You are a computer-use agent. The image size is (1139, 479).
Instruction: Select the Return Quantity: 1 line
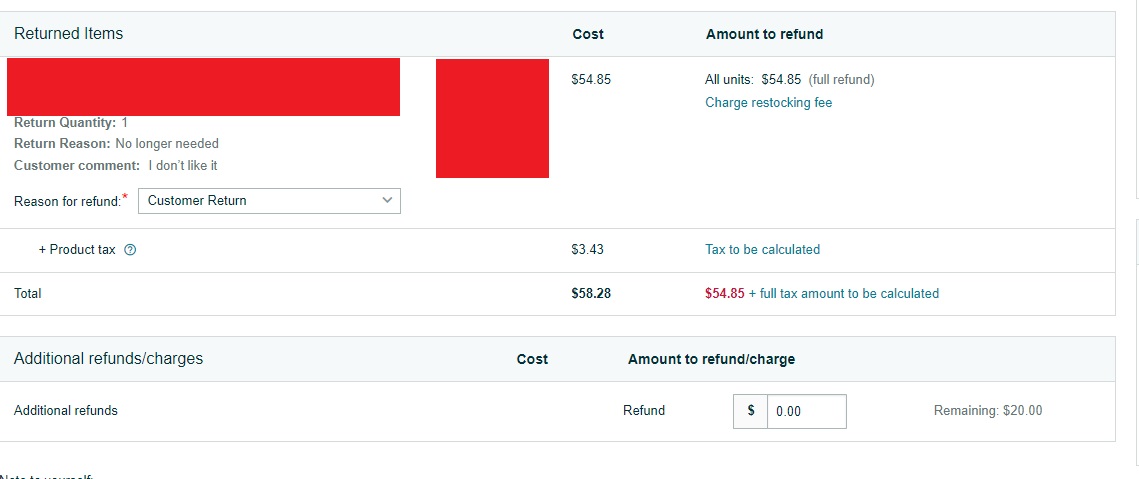point(70,123)
